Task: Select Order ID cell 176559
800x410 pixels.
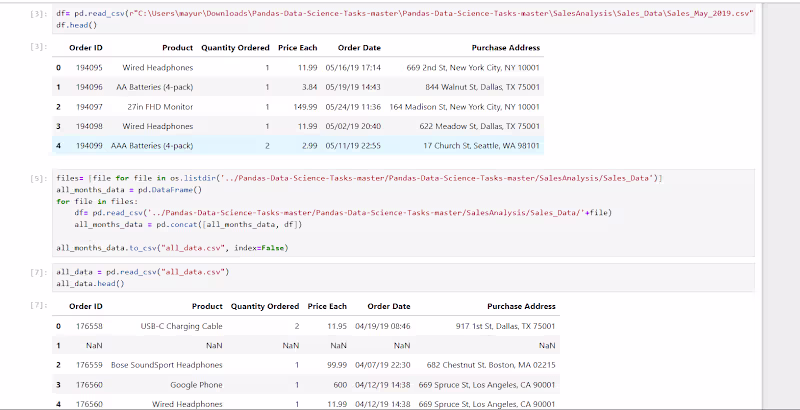Action: 89,365
